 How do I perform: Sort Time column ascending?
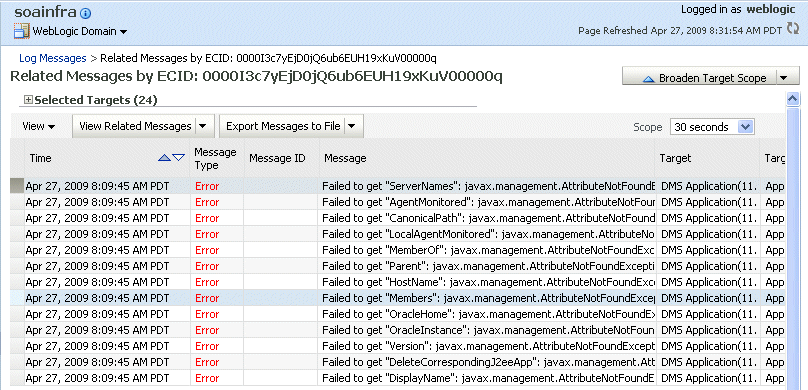pyautogui.click(x=164, y=158)
